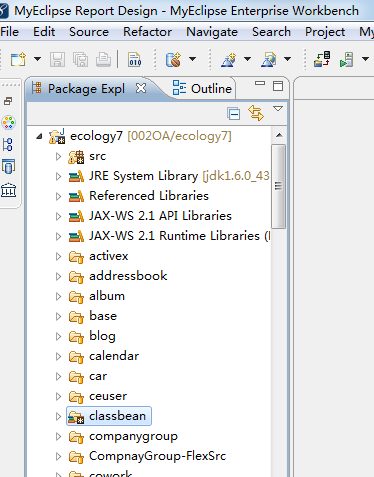Click the src source folder icon
374x477 pixels.
(x=76, y=156)
